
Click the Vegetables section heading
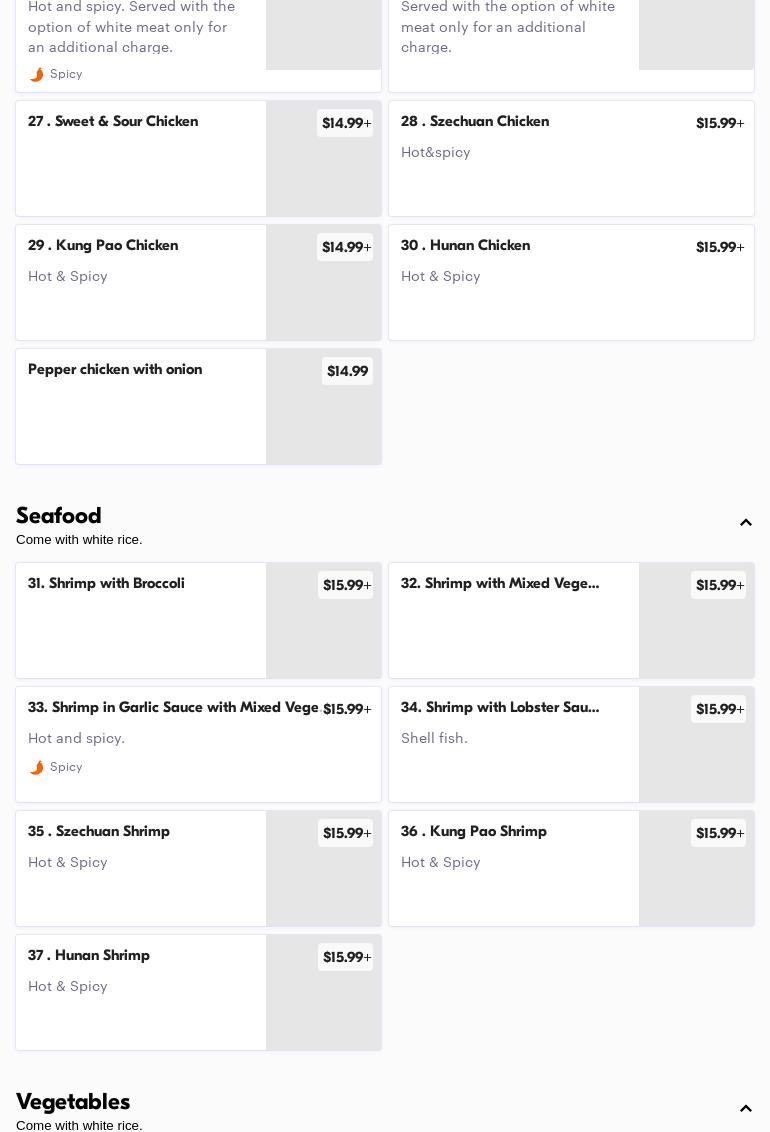73,1102
